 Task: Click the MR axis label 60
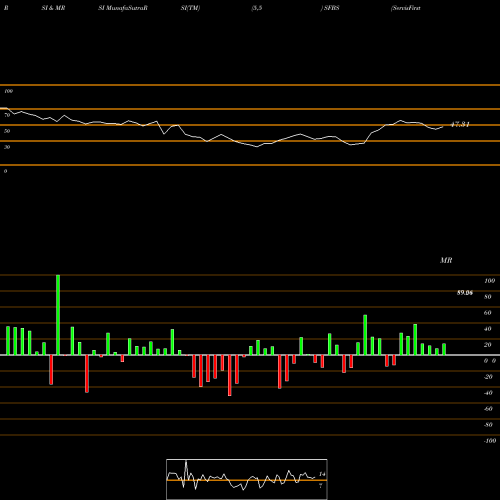(488, 313)
